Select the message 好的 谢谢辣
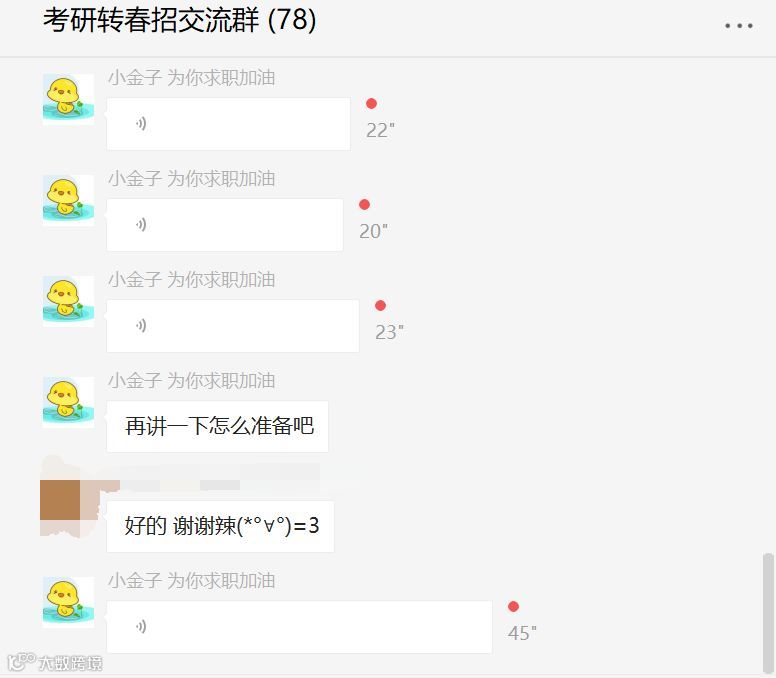776x678 pixels. pos(220,527)
